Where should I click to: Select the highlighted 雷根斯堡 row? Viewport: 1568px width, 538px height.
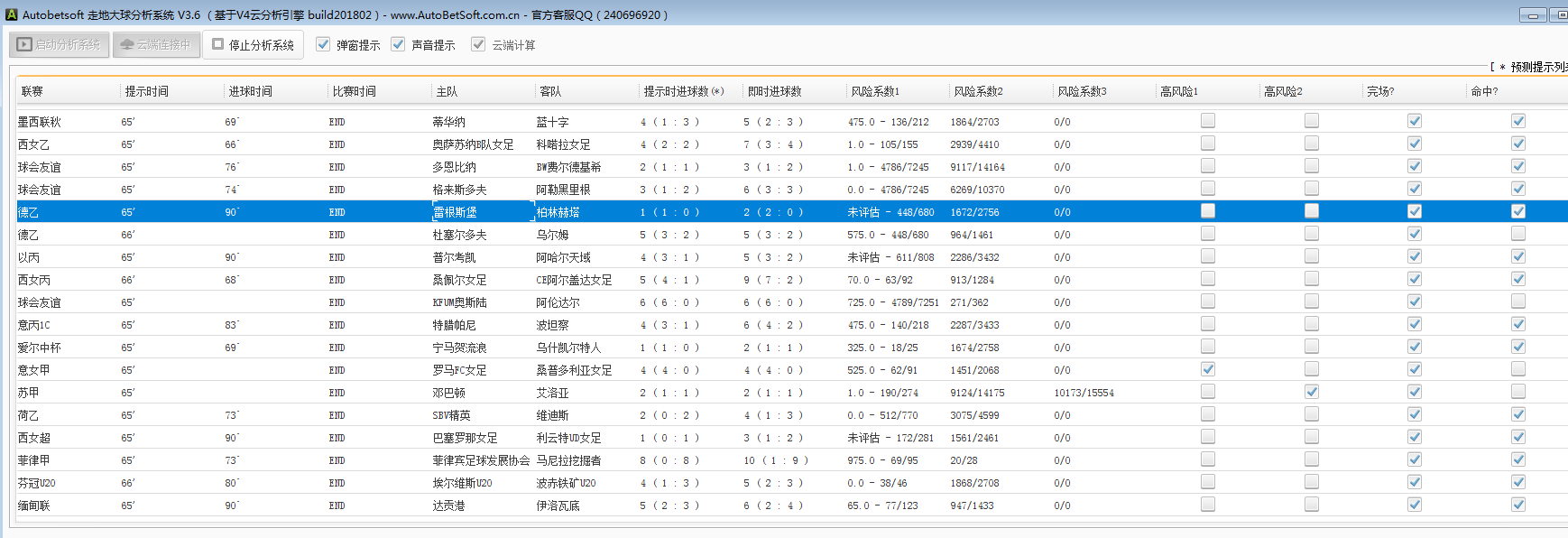(455, 212)
